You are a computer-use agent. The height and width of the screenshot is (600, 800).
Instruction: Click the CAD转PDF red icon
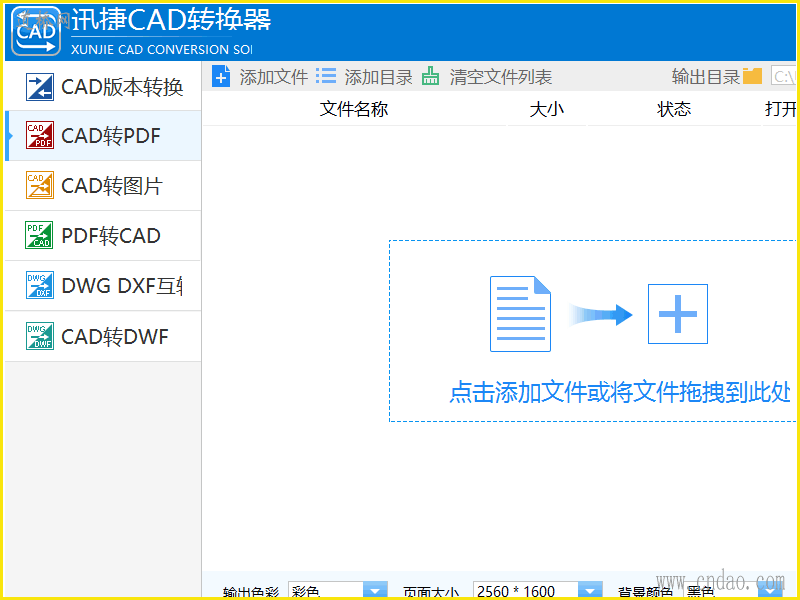pos(40,135)
